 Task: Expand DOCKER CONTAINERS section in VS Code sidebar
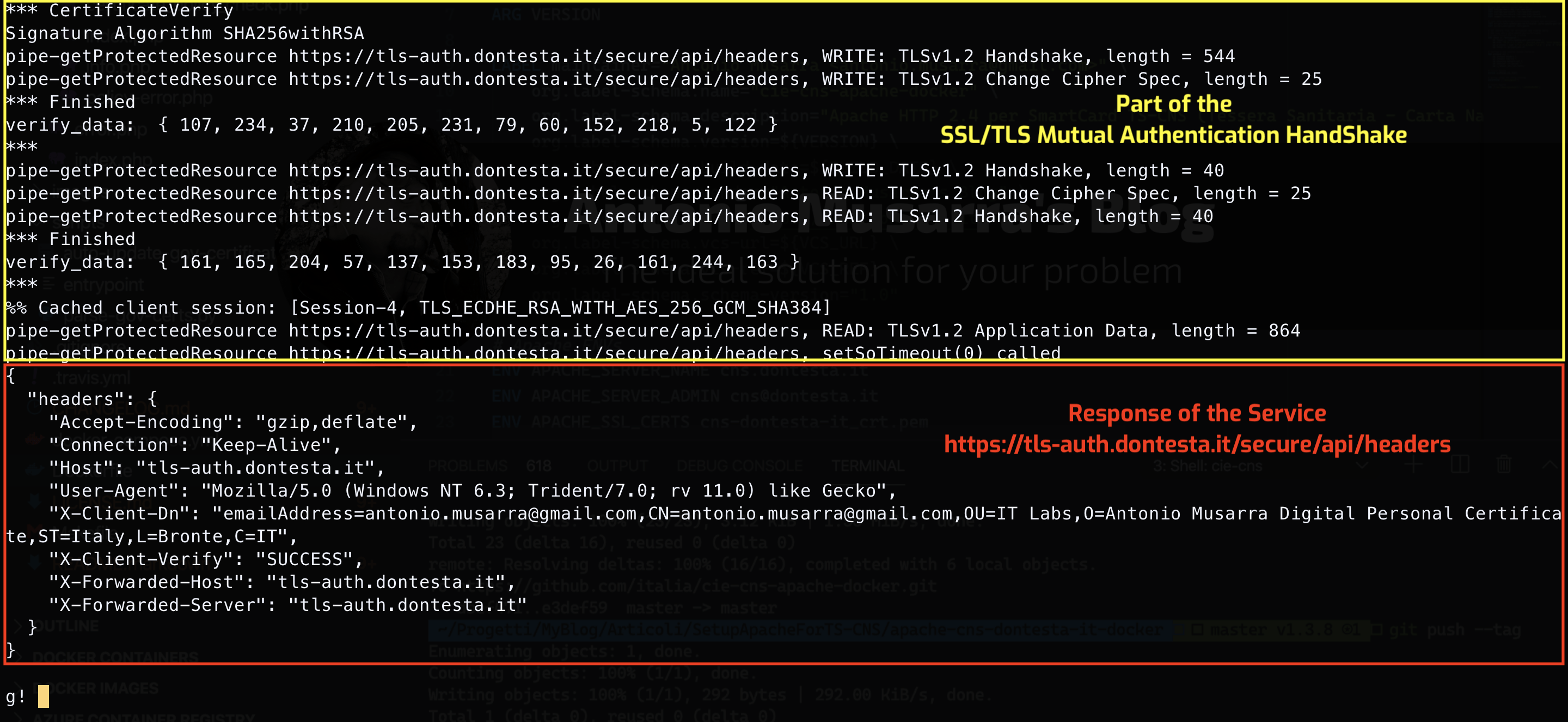(x=115, y=657)
